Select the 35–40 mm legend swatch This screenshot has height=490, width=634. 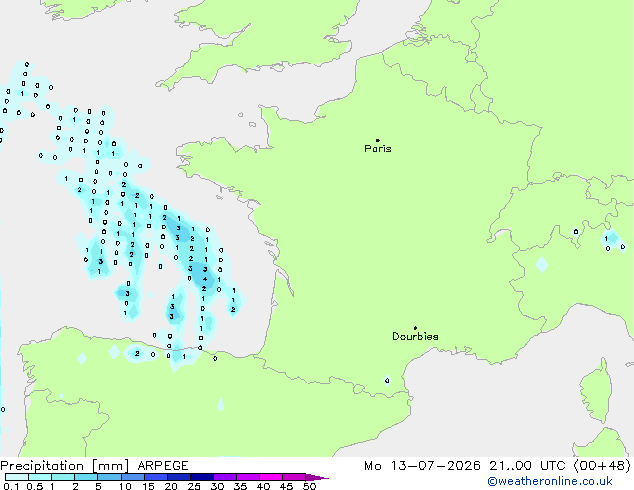click(x=247, y=477)
